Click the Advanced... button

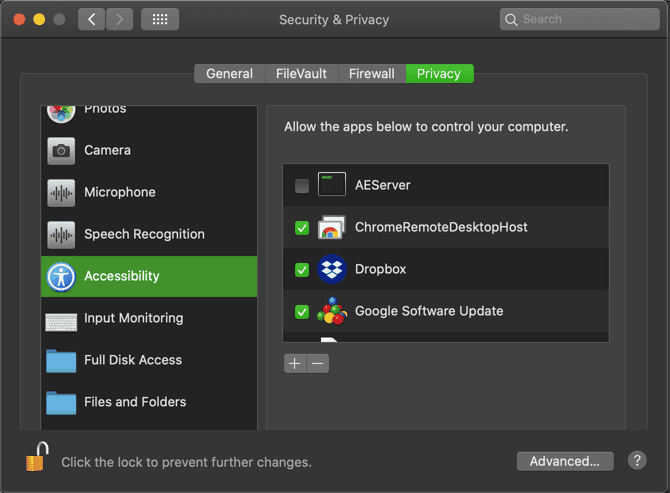click(x=565, y=461)
